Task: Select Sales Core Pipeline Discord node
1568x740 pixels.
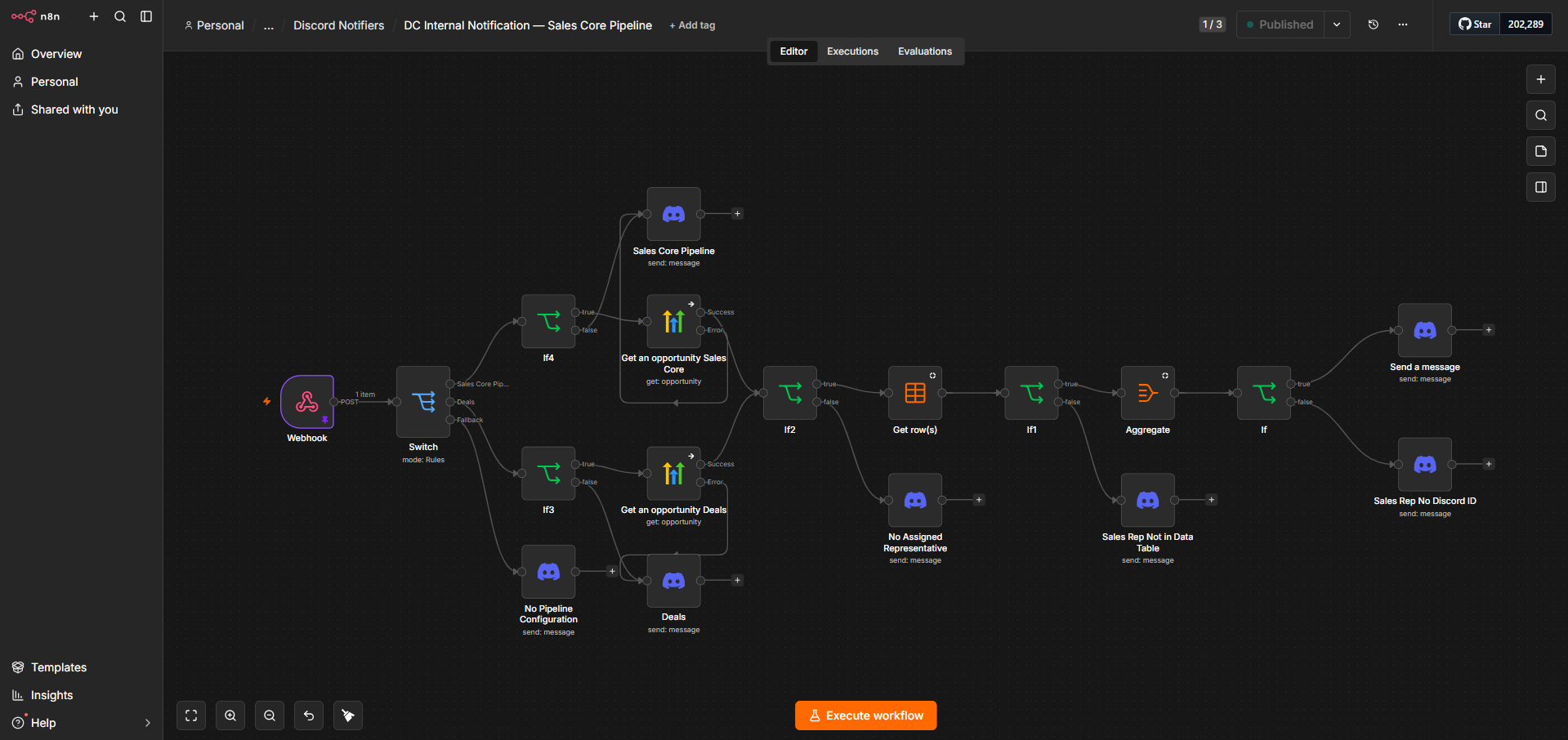Action: pos(674,214)
